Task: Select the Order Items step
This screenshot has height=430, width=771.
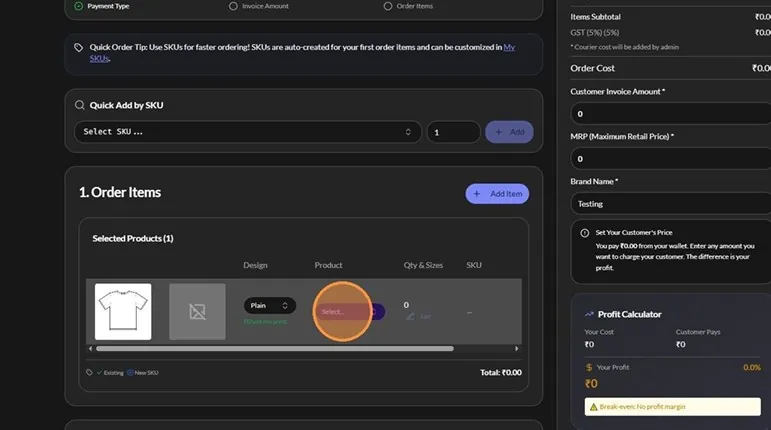Action: 408,6
